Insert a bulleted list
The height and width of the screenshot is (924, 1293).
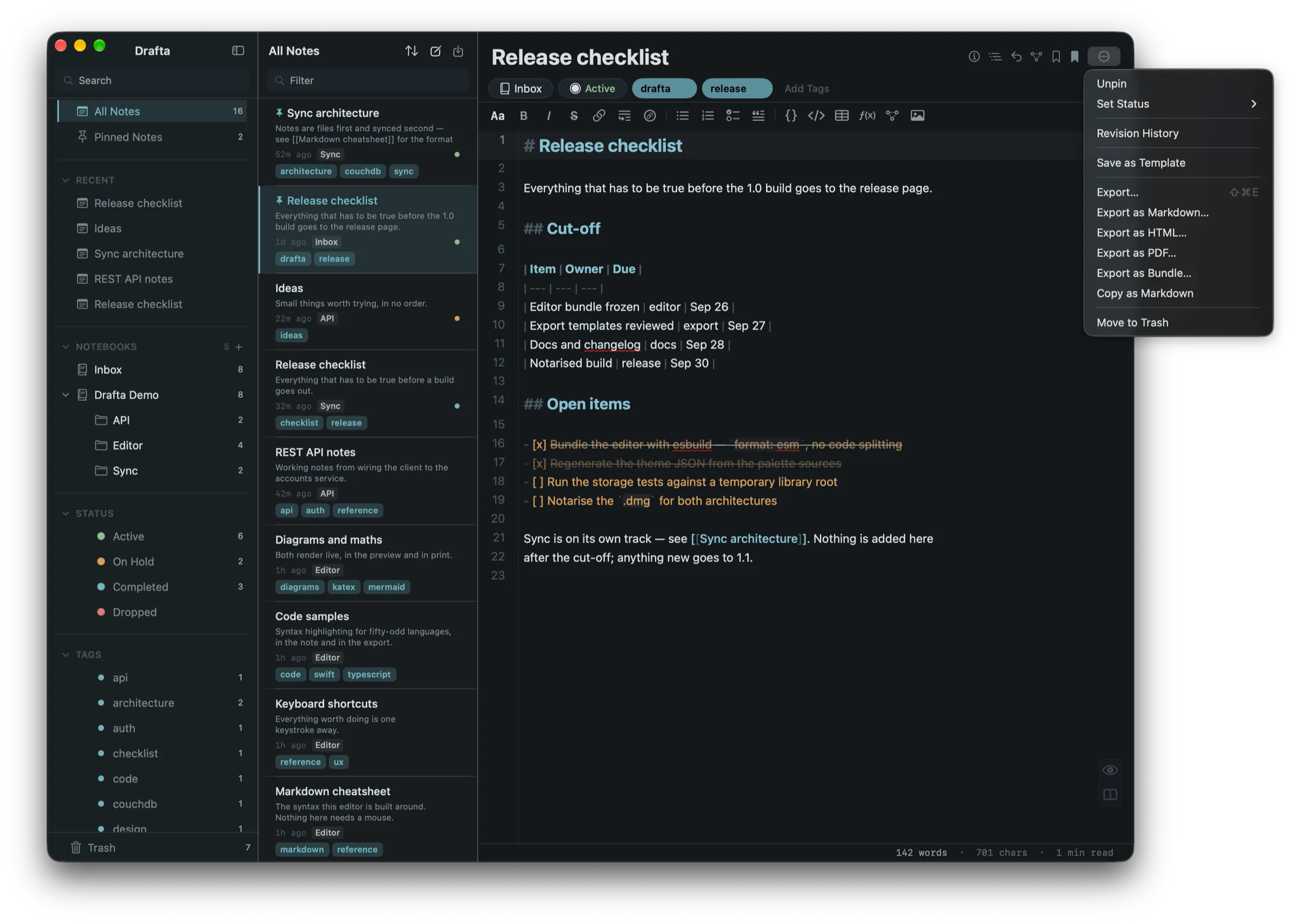point(682,115)
